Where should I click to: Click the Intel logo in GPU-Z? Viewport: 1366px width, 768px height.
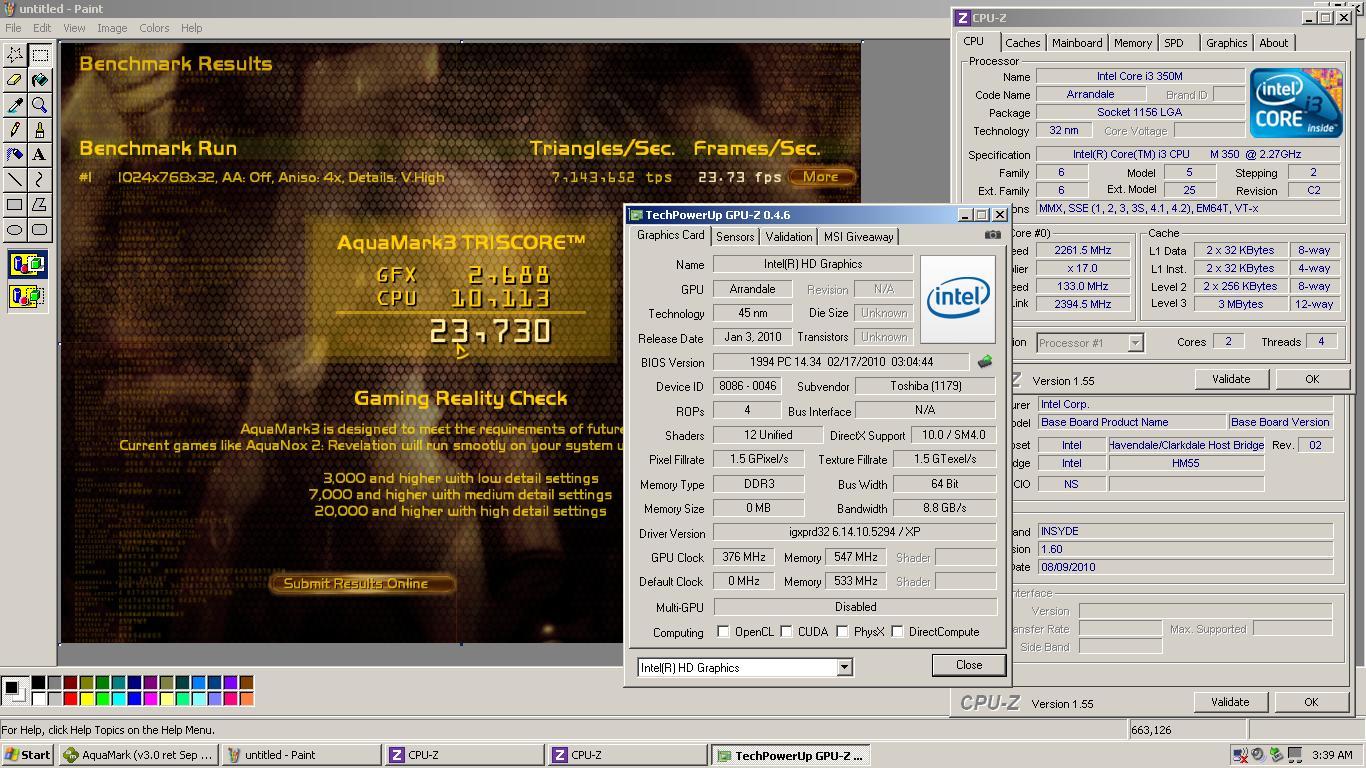tap(957, 298)
